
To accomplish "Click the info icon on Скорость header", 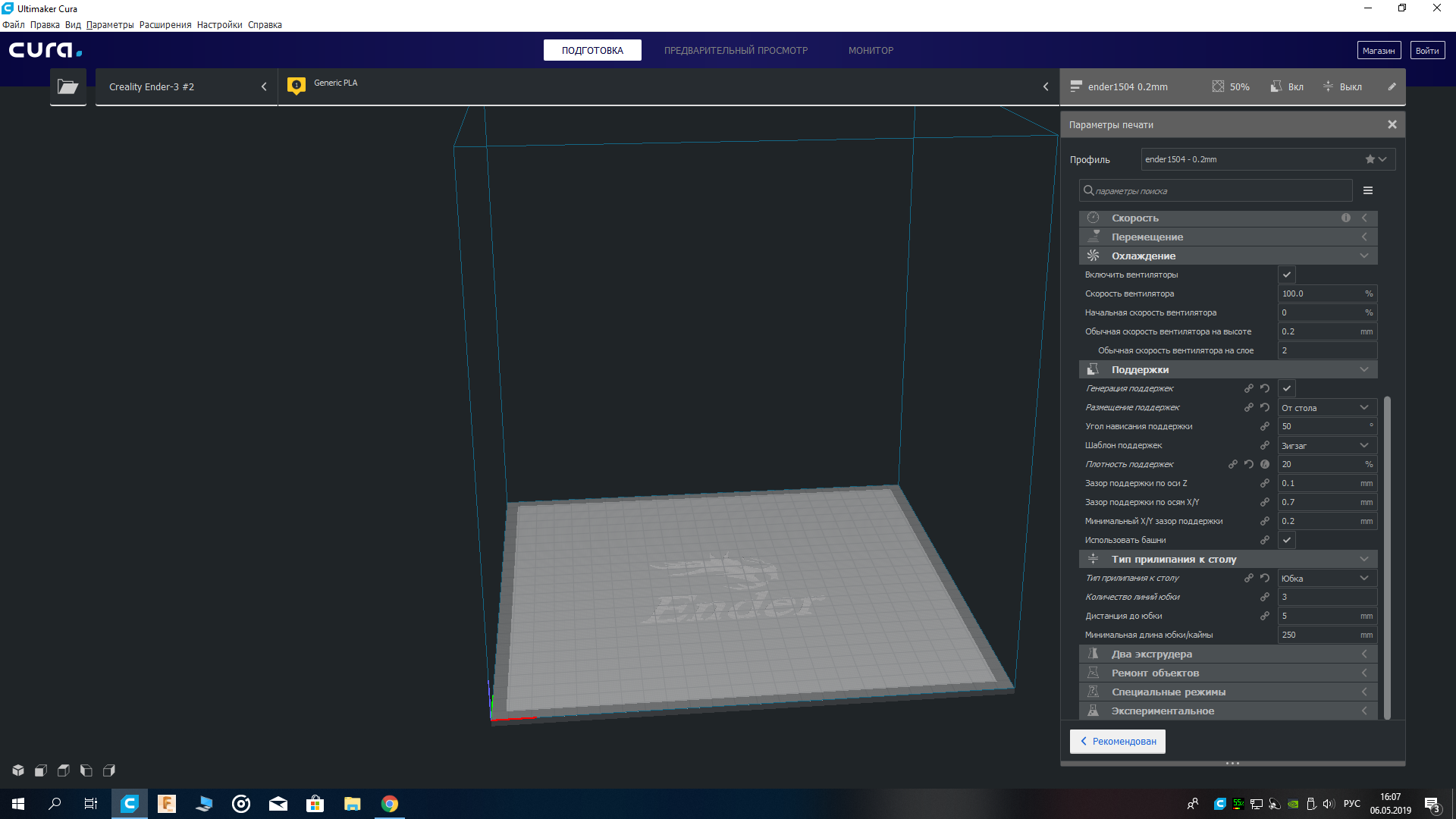I will [x=1346, y=218].
